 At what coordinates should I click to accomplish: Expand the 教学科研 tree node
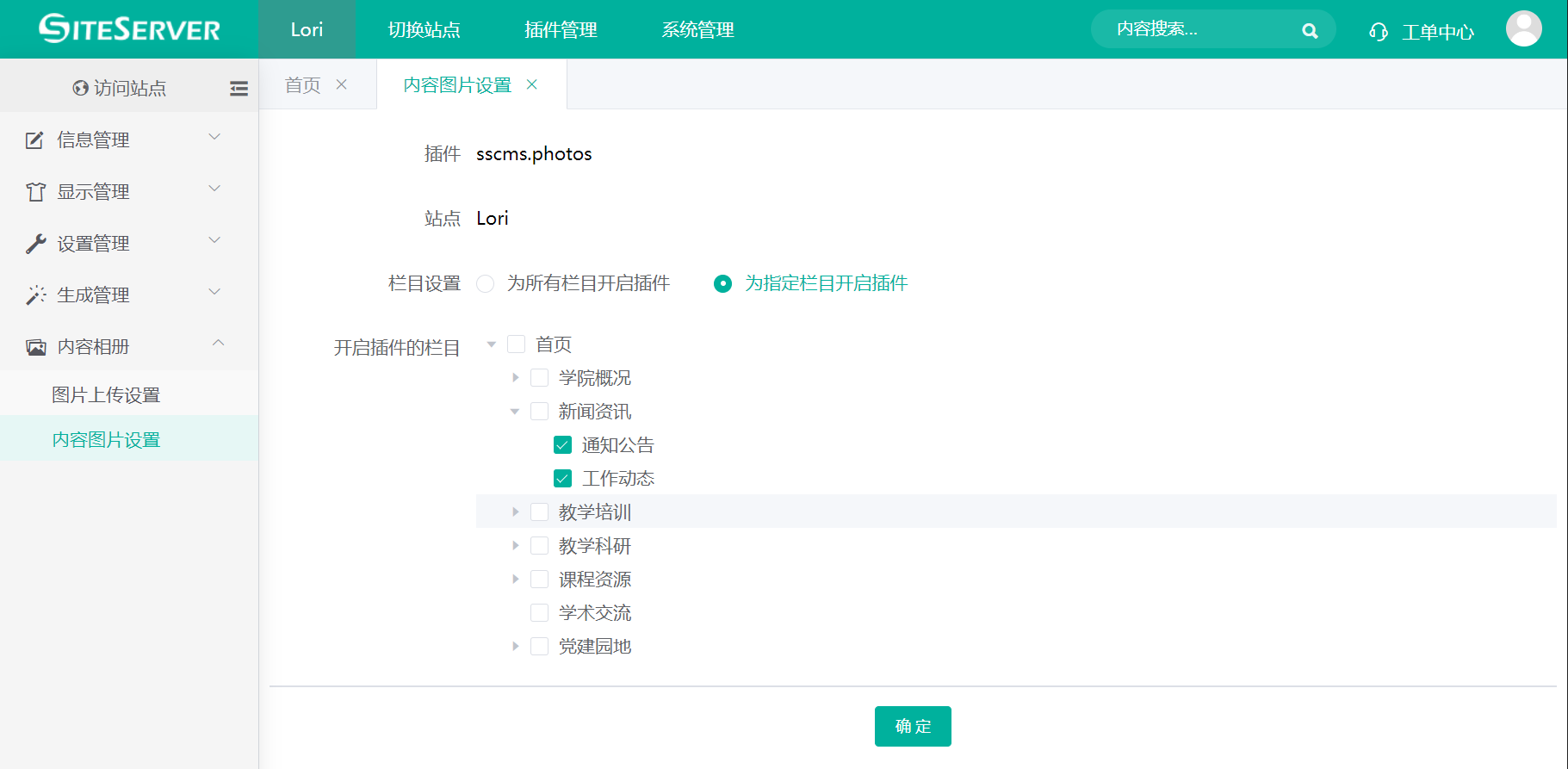pyautogui.click(x=515, y=545)
